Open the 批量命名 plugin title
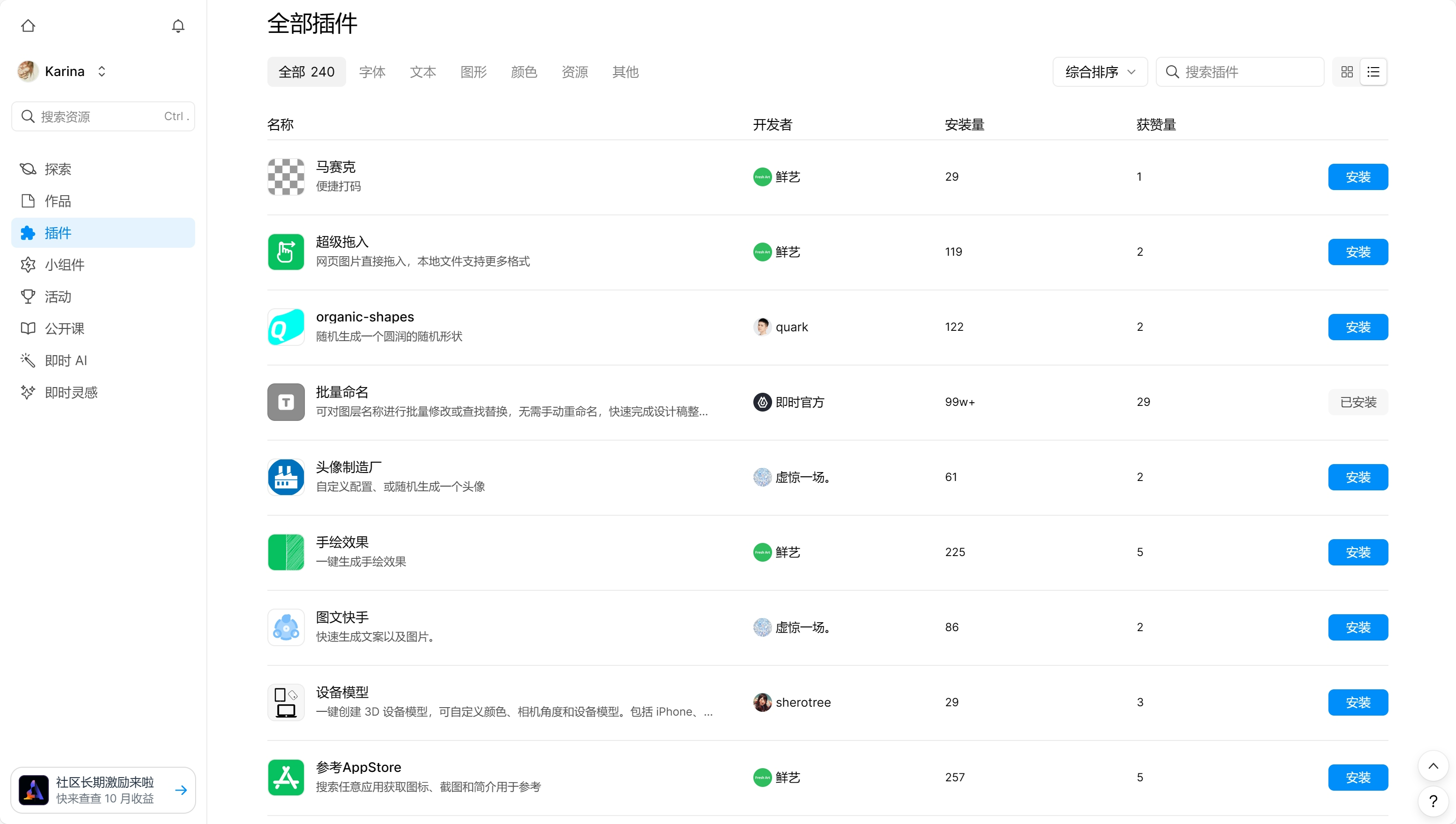This screenshot has height=824, width=1456. click(342, 392)
